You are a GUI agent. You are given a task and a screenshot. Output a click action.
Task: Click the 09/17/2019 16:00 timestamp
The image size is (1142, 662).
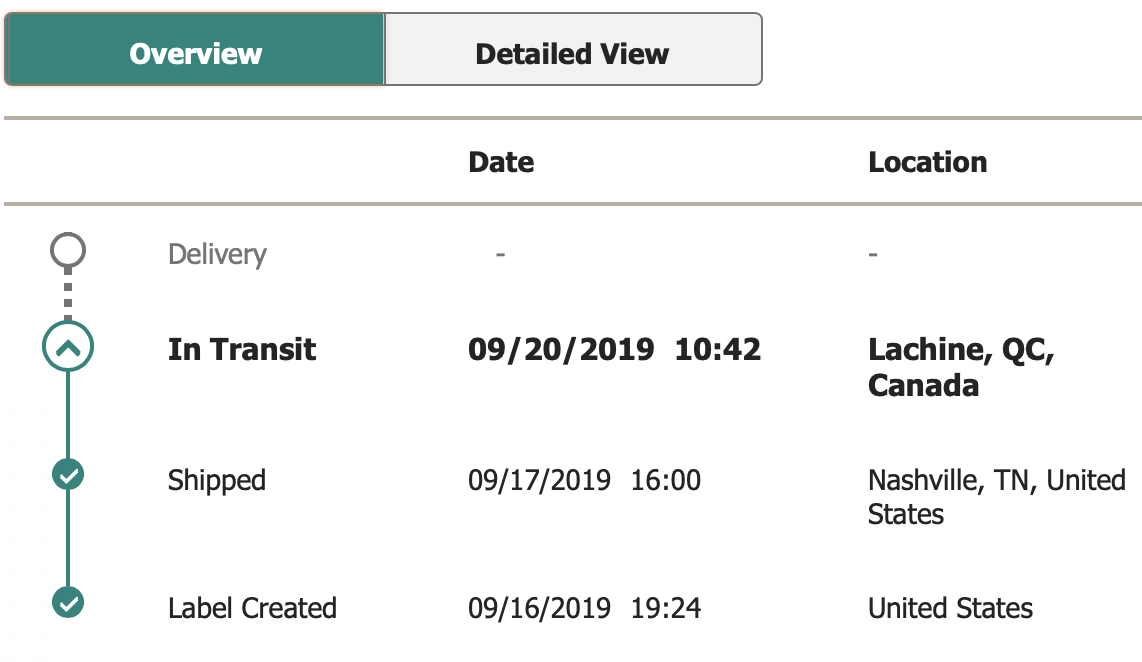584,480
